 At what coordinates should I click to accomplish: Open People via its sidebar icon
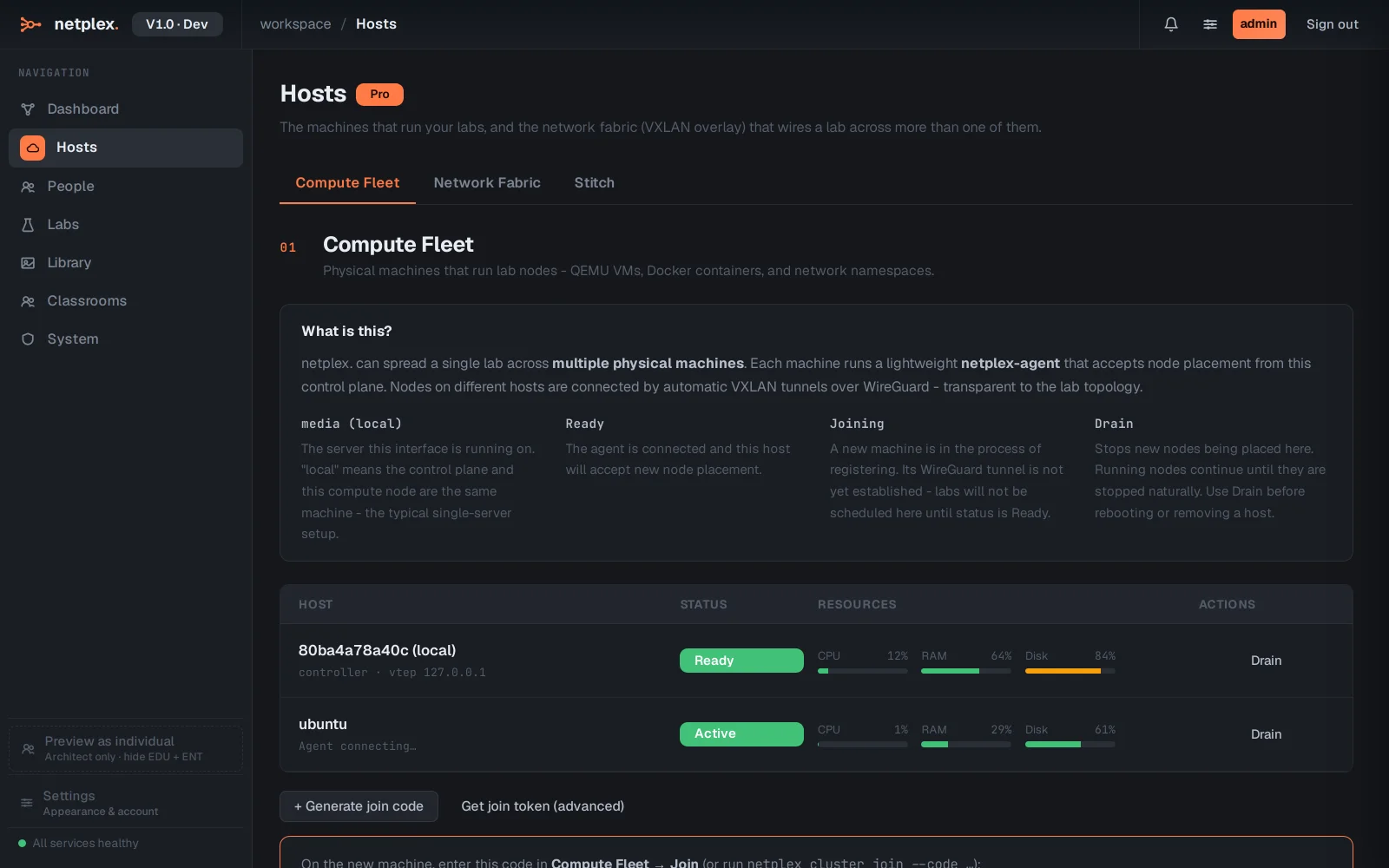pos(28,187)
